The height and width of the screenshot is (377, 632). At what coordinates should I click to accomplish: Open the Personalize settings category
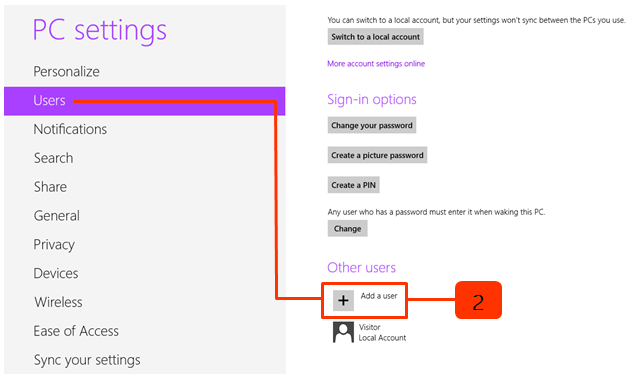[67, 71]
